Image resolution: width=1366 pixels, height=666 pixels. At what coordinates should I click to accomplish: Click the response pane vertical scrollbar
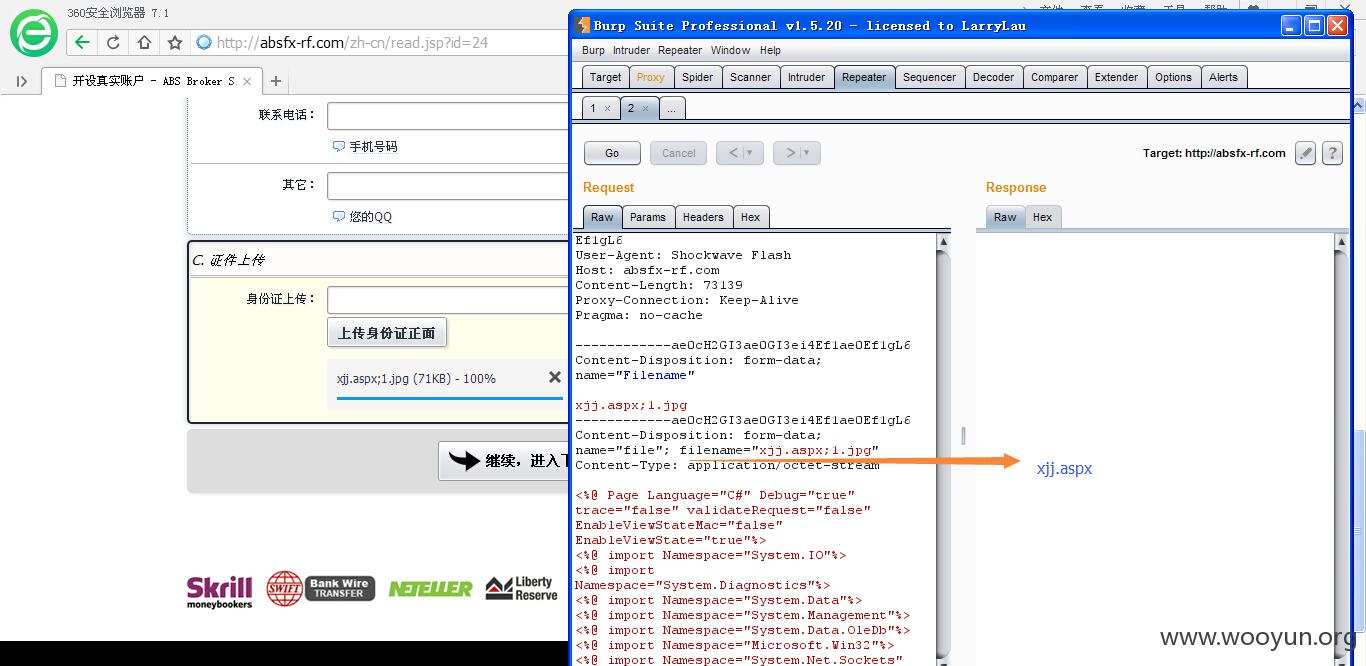[1341, 450]
